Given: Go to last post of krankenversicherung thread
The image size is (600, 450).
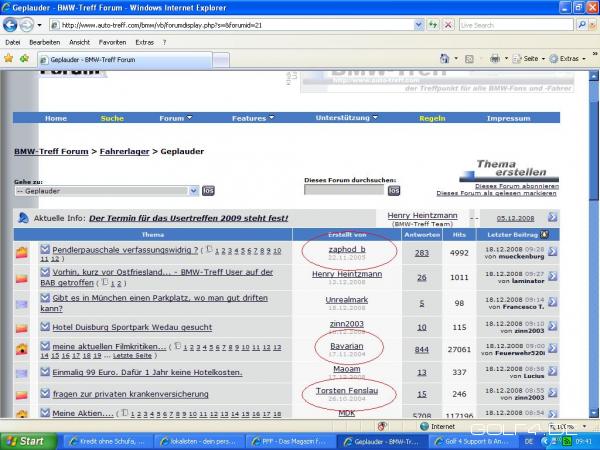Looking at the screenshot, I should [553, 393].
